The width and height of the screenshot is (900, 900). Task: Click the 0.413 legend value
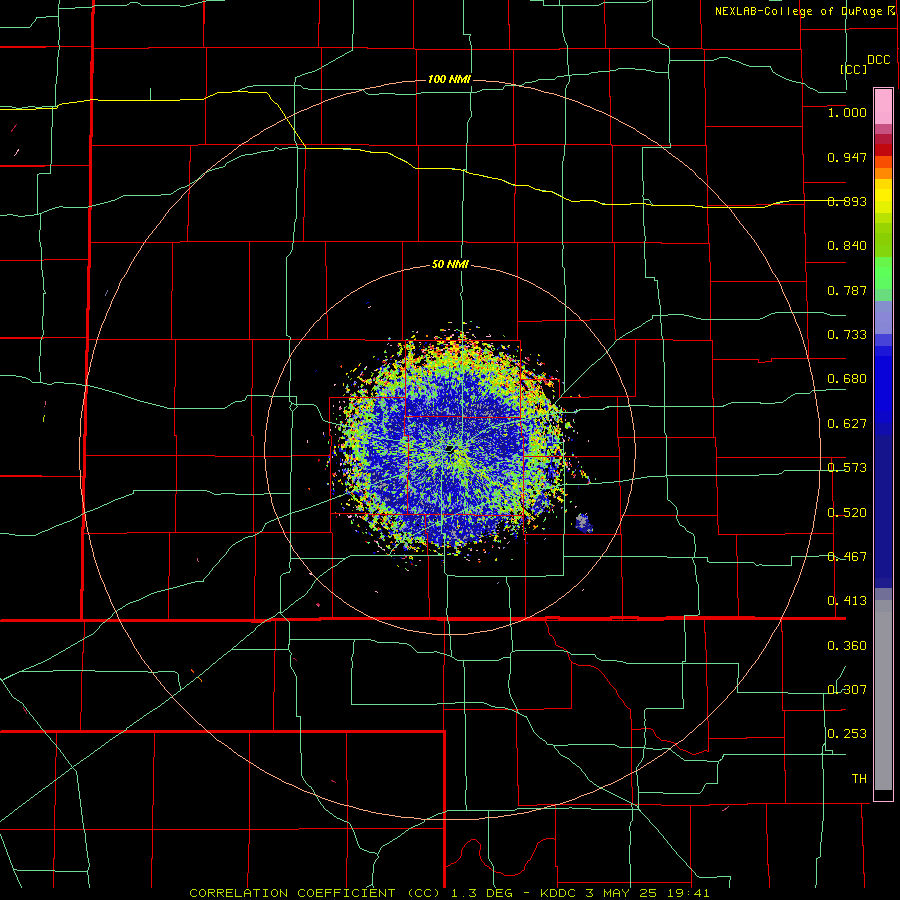pyautogui.click(x=847, y=601)
